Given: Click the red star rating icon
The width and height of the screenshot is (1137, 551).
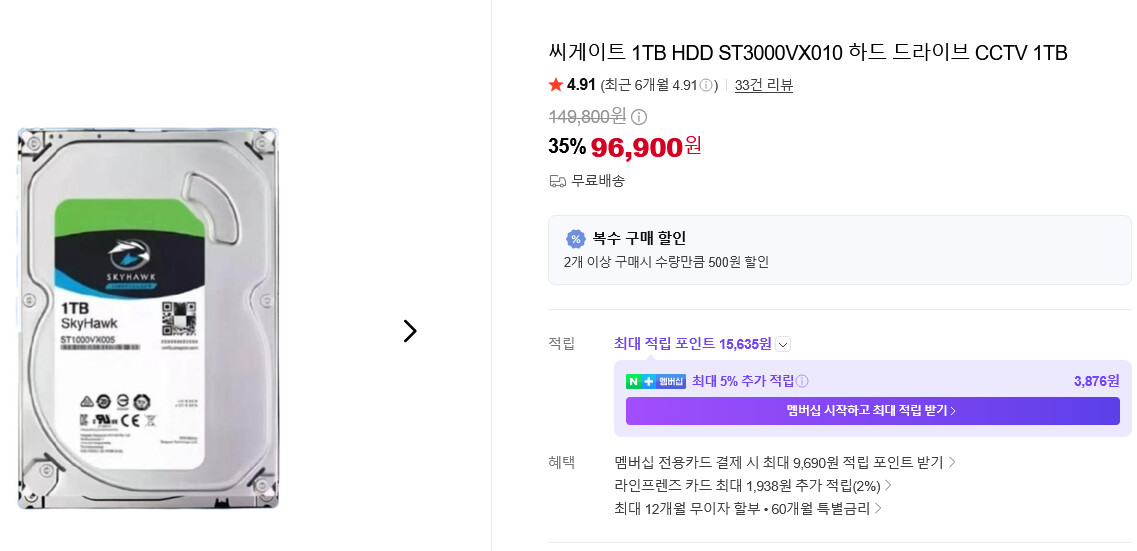Looking at the screenshot, I should (556, 86).
